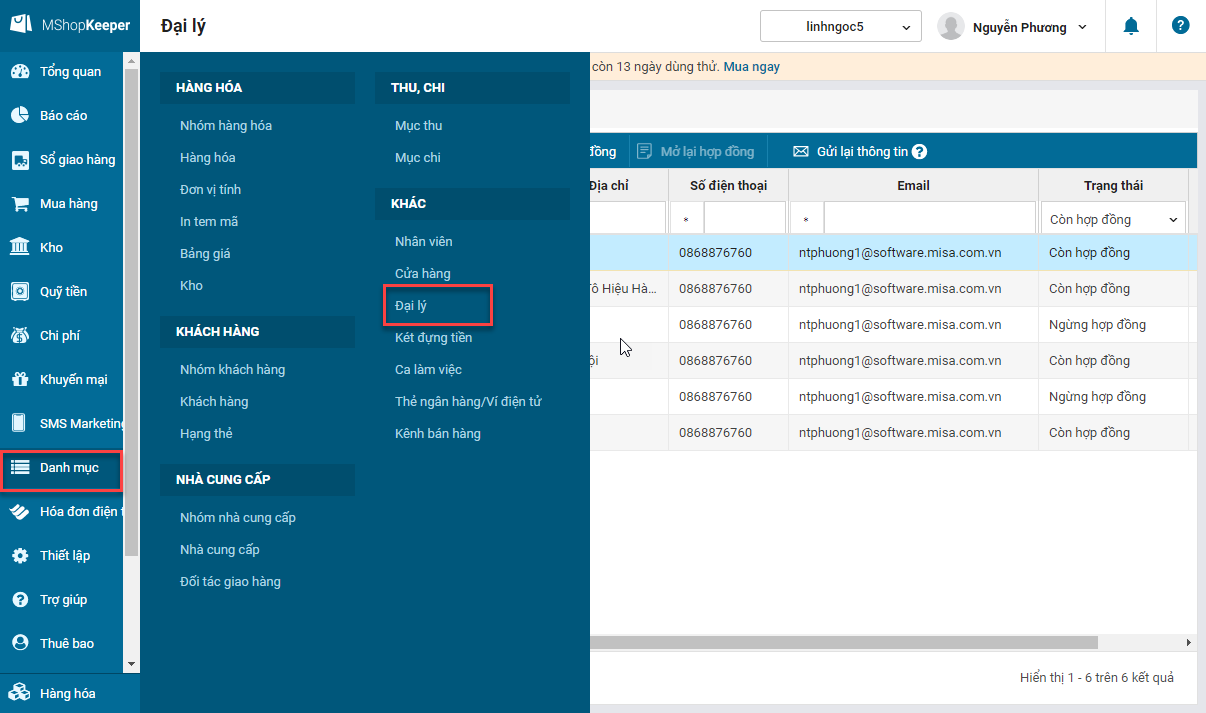The width and height of the screenshot is (1206, 713).
Task: Click the Báo cáo pie chart icon
Action: [x=19, y=116]
